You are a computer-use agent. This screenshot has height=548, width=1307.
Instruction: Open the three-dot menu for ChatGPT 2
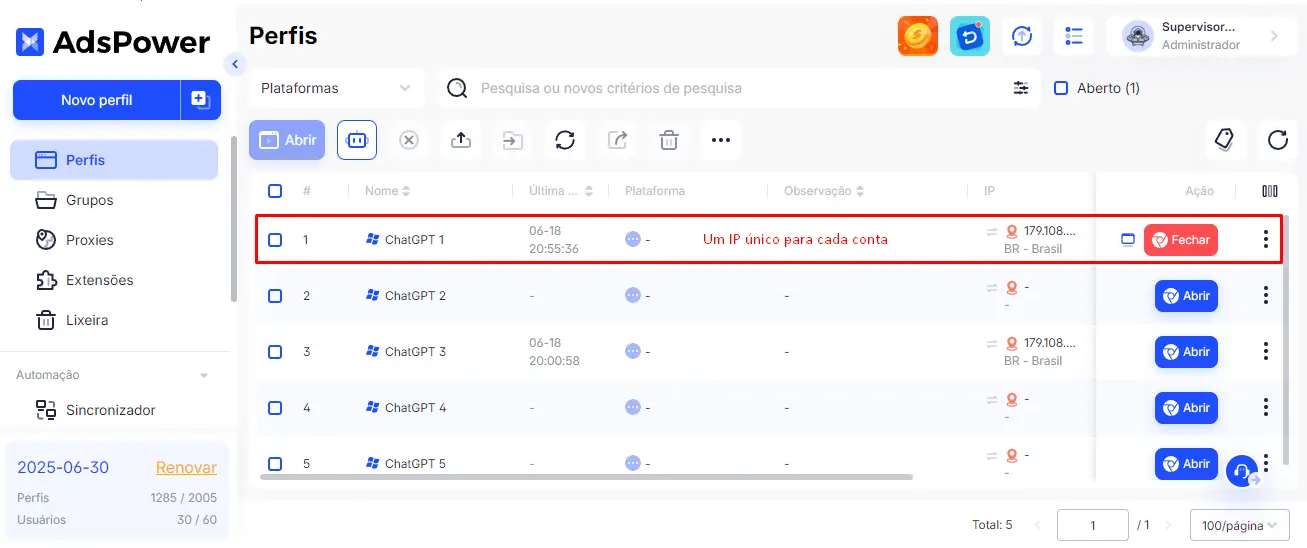pyautogui.click(x=1266, y=296)
